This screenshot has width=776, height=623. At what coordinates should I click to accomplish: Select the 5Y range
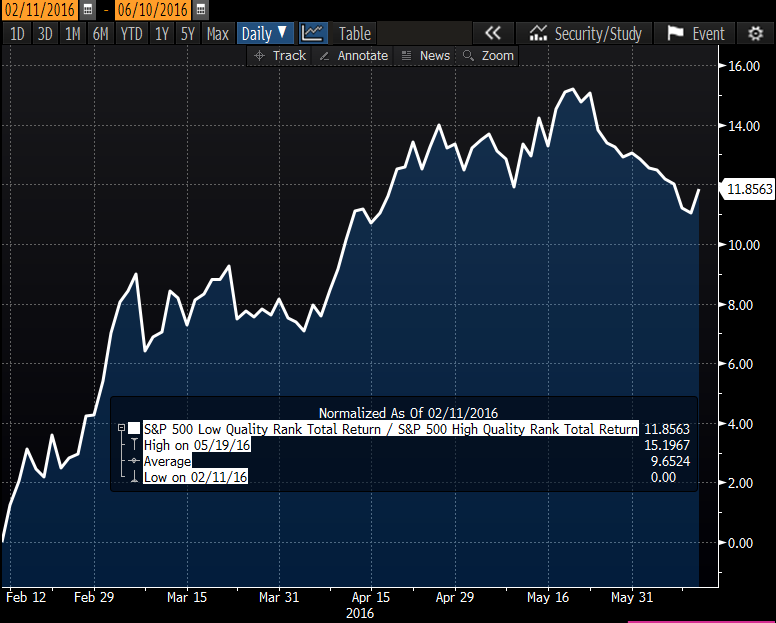(x=188, y=33)
